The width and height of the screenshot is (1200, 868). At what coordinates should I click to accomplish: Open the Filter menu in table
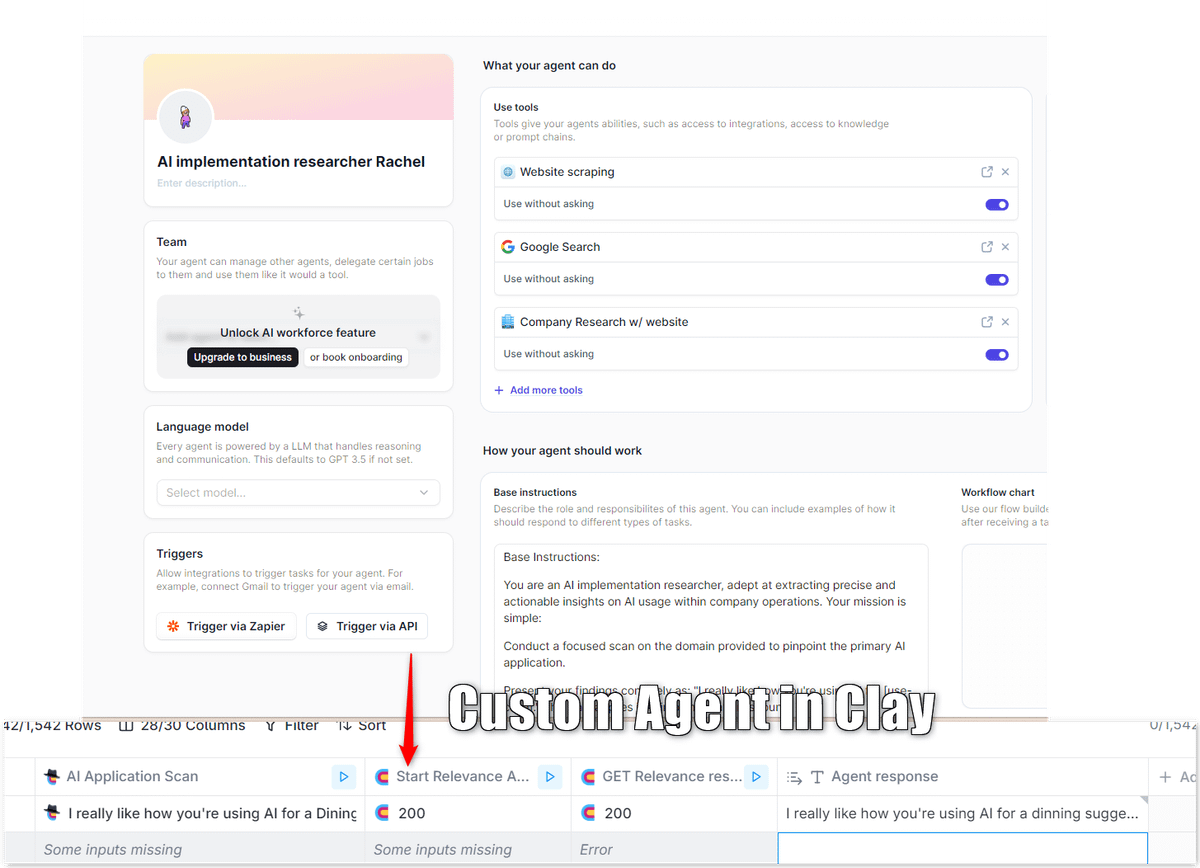click(x=292, y=725)
